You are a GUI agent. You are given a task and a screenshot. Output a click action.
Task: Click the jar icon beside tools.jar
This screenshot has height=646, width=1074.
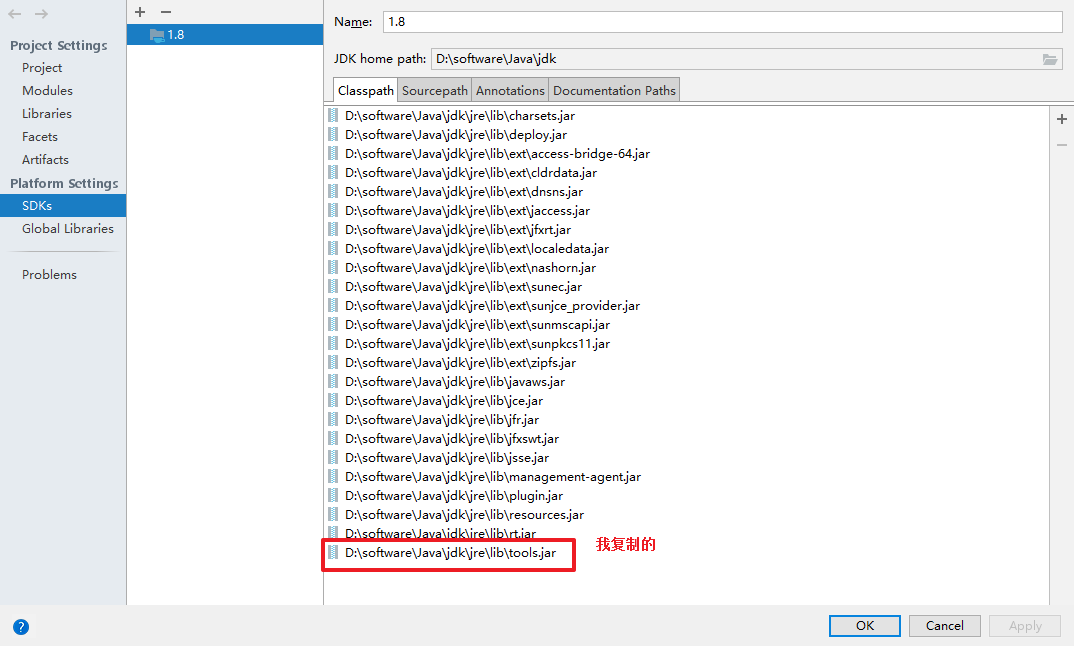pyautogui.click(x=333, y=552)
